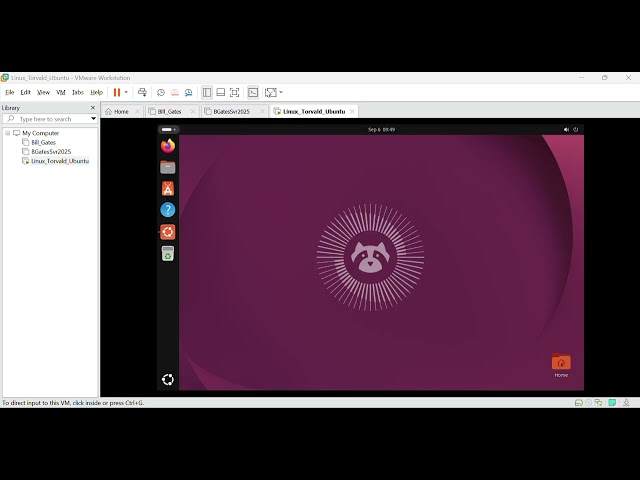Open the Ubuntu clock showing Sep 6

pos(381,129)
